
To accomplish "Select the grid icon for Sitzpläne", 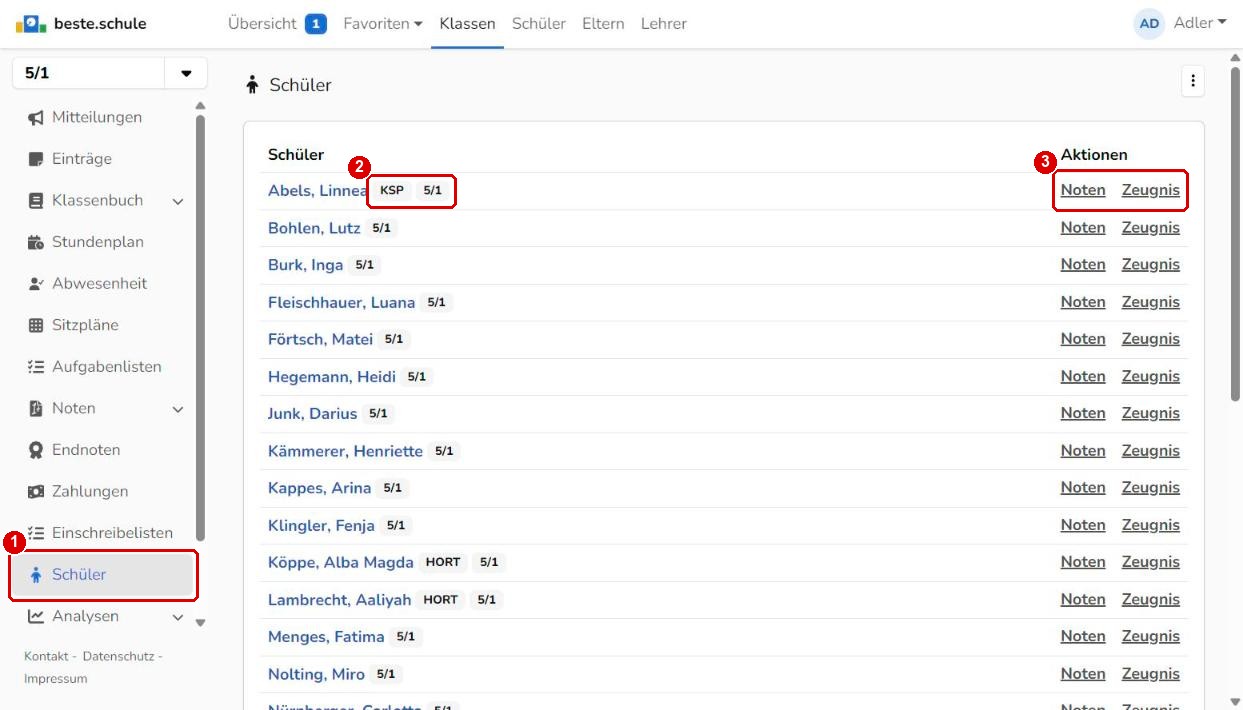I will (36, 325).
